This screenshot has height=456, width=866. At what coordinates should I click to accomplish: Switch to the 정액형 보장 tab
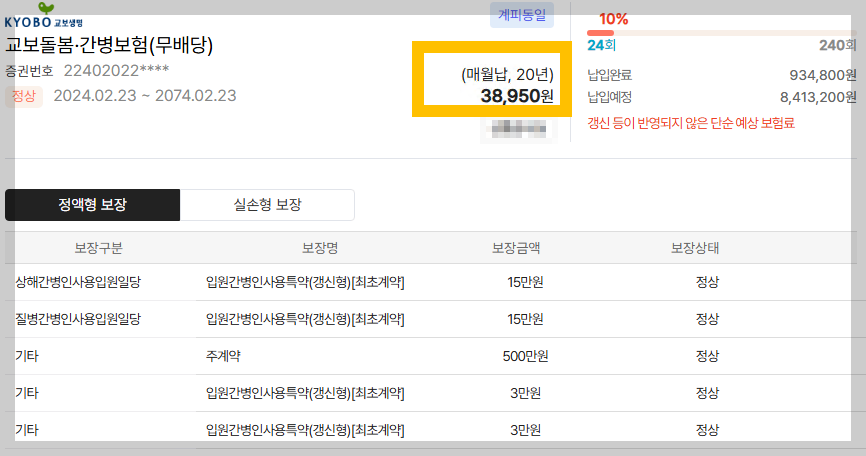coord(92,205)
